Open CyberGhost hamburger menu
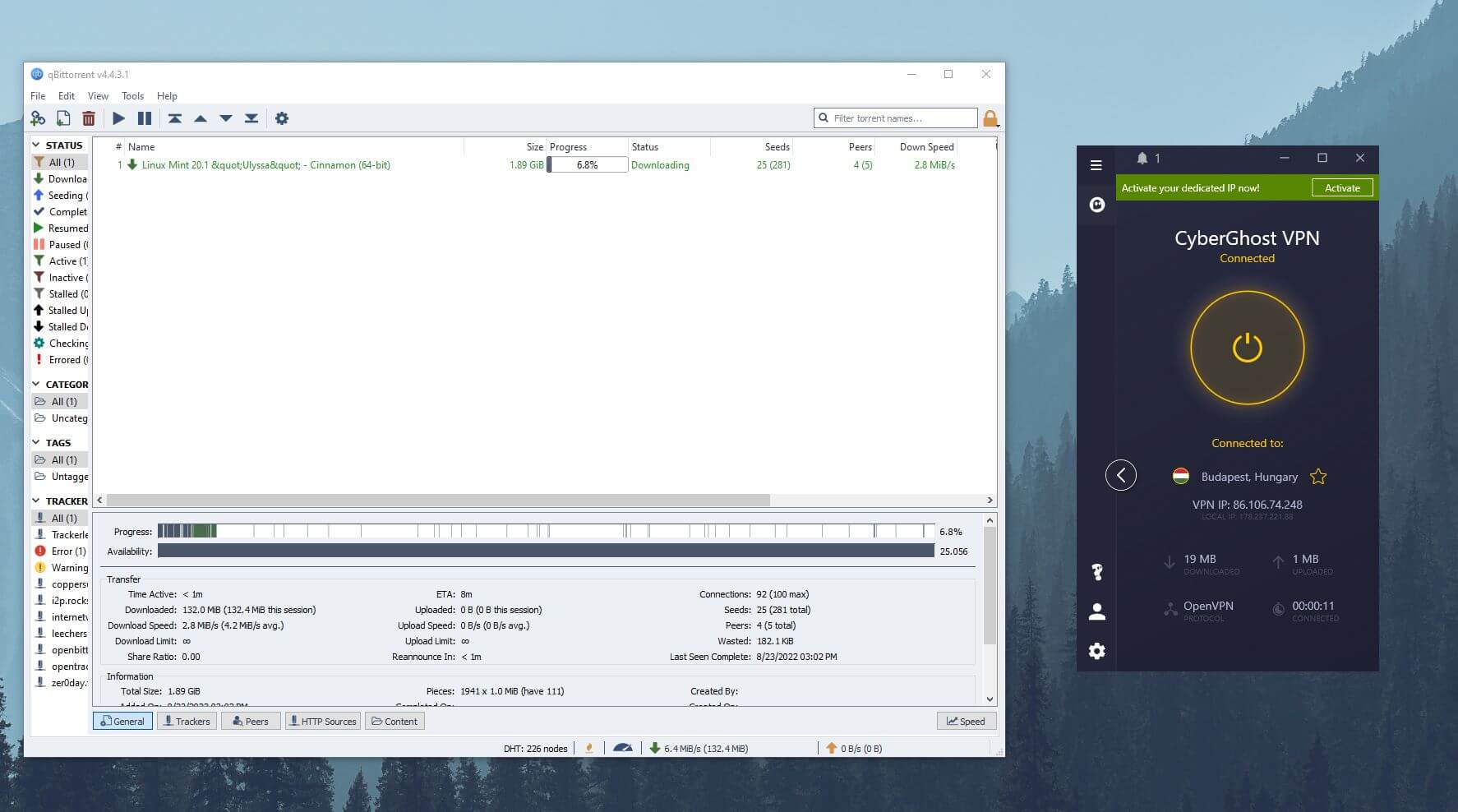Image resolution: width=1458 pixels, height=812 pixels. (1096, 165)
